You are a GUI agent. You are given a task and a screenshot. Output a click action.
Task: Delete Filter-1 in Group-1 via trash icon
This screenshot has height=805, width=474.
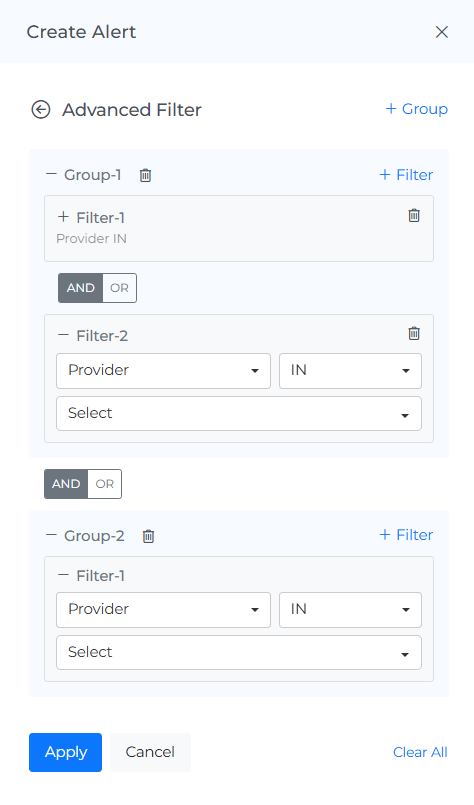414,215
